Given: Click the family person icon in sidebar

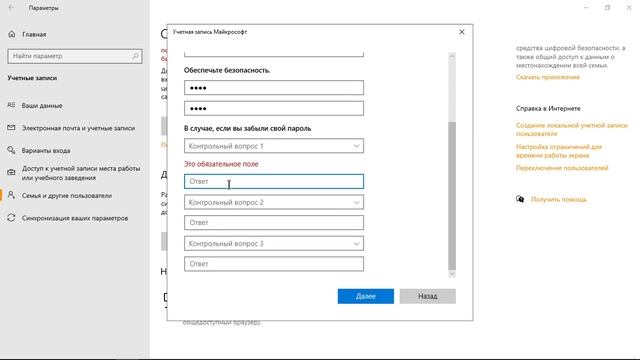Looking at the screenshot, I should pyautogui.click(x=11, y=195).
